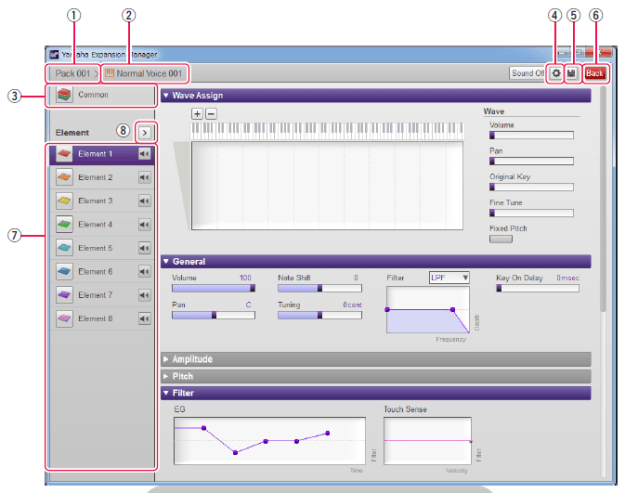Click the Back button
Viewport: 625px width, 493px height.
[595, 73]
